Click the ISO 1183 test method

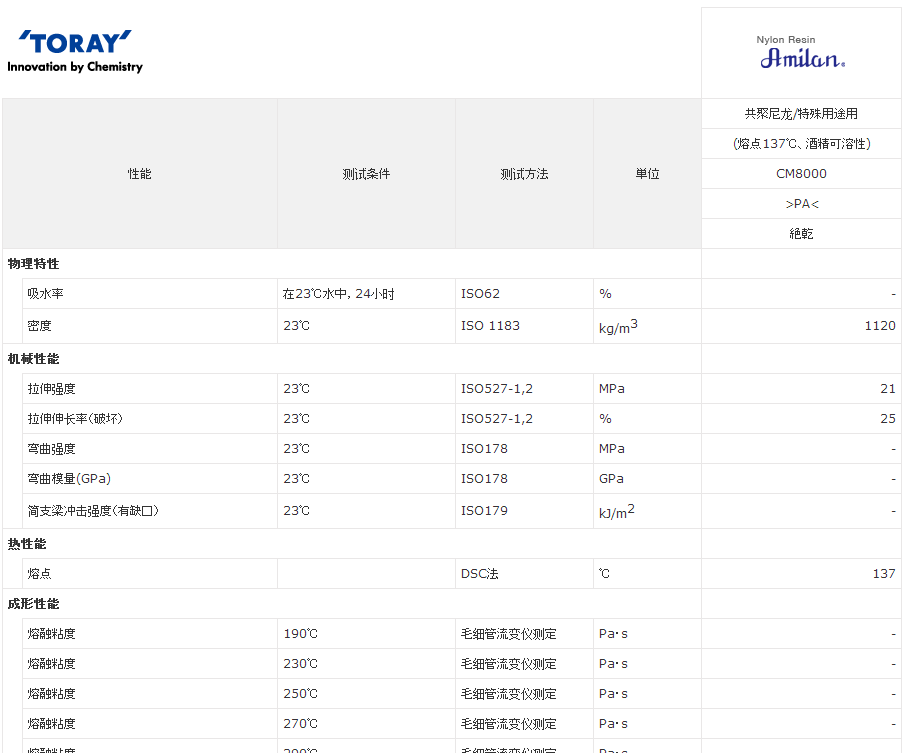[x=490, y=326]
